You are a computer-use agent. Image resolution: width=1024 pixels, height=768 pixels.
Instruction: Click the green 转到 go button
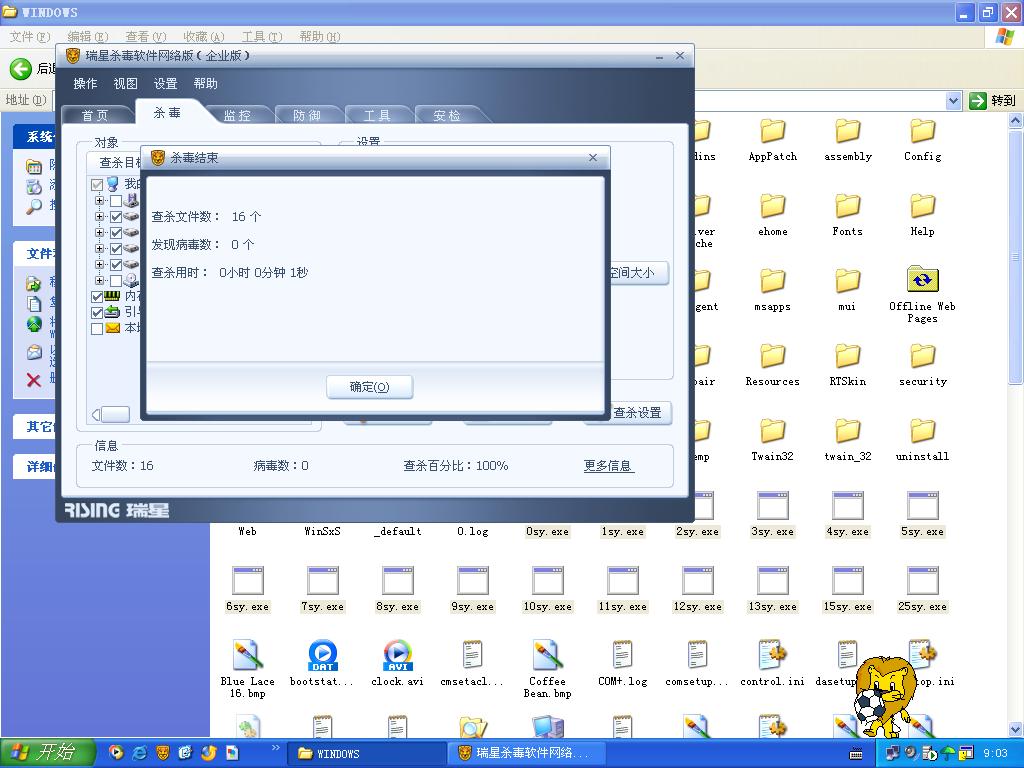point(993,101)
